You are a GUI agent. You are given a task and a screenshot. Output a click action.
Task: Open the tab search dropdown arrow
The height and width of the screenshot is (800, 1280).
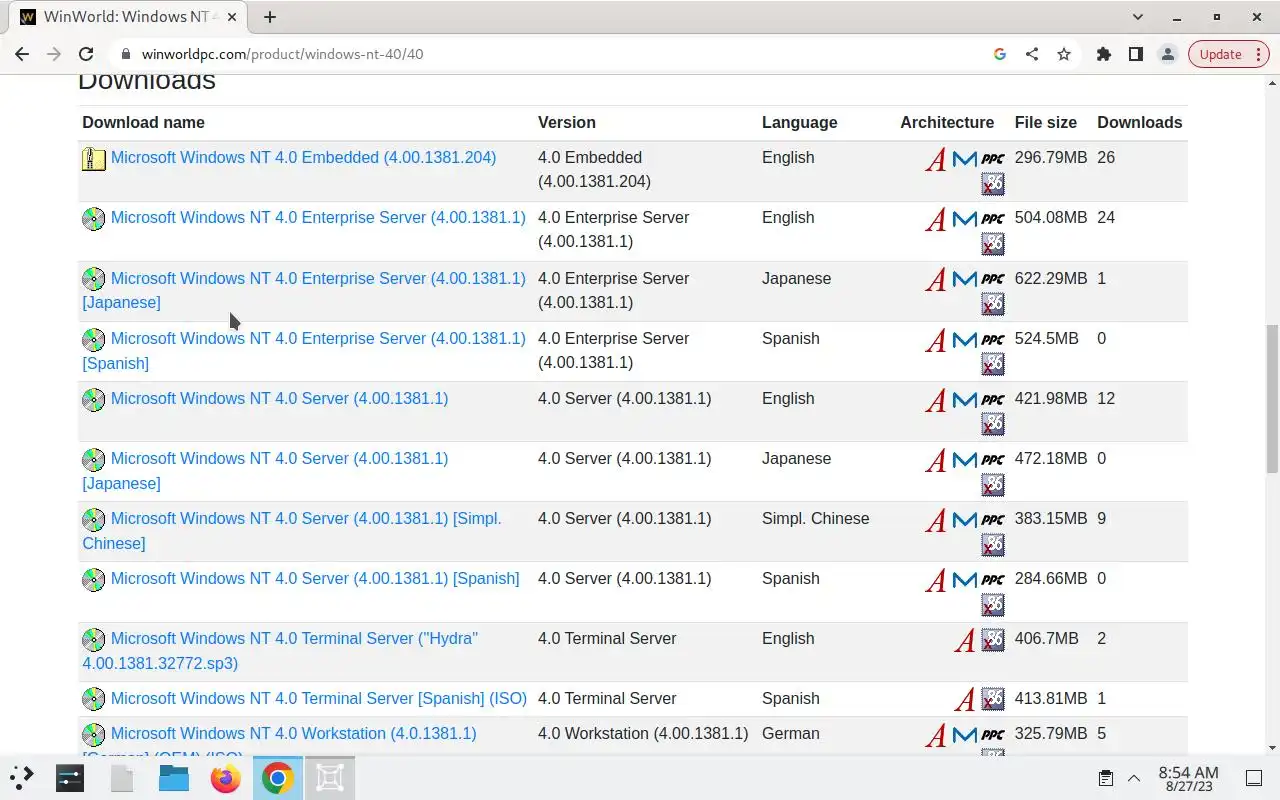click(1138, 17)
